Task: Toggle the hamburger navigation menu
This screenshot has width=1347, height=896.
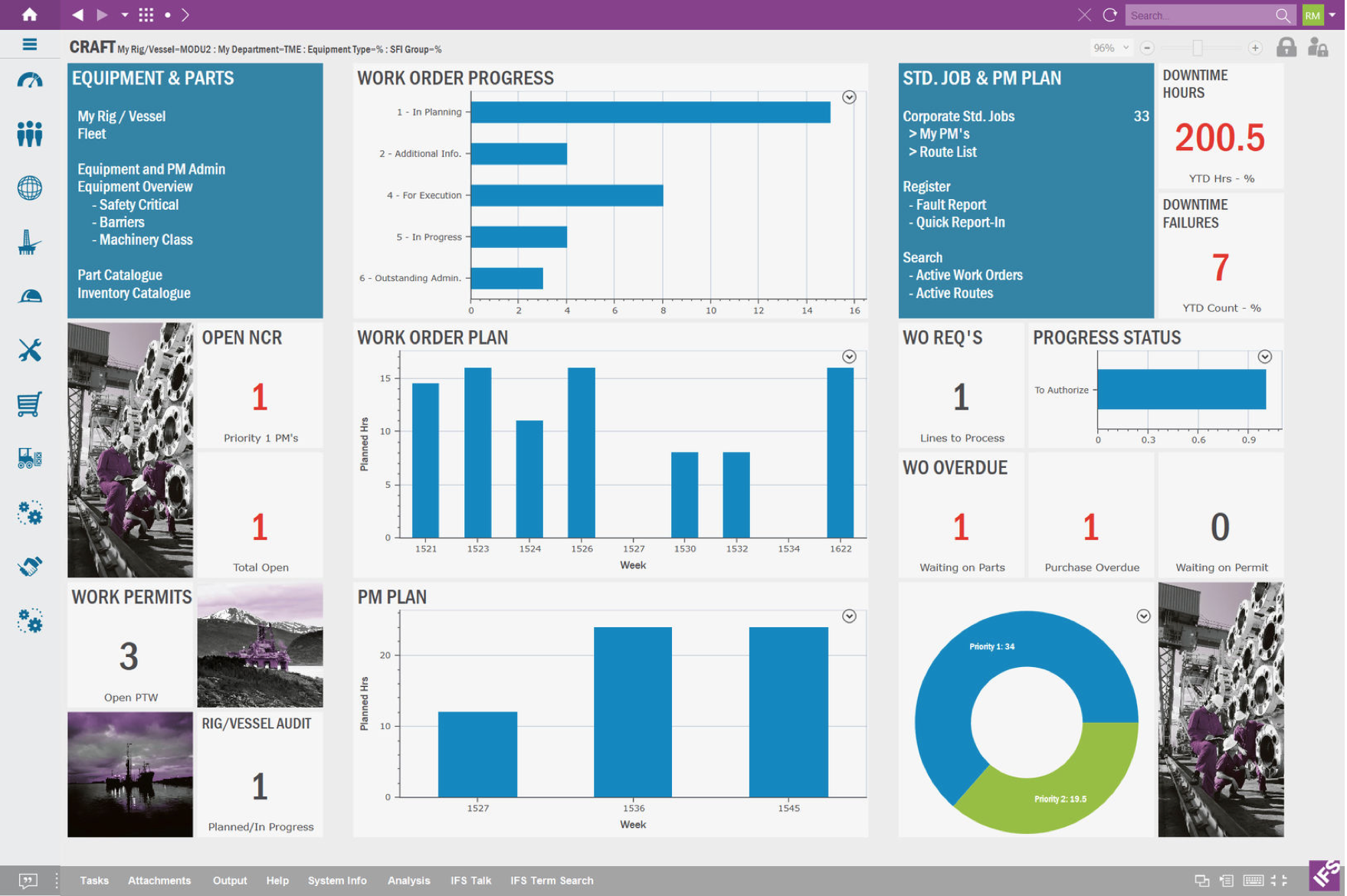Action: click(29, 44)
